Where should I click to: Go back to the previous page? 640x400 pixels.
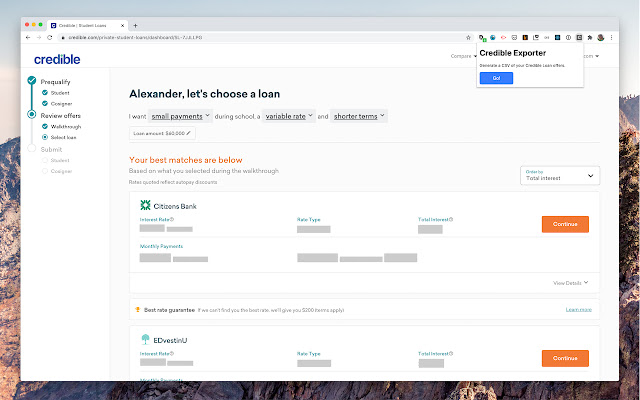(28, 38)
